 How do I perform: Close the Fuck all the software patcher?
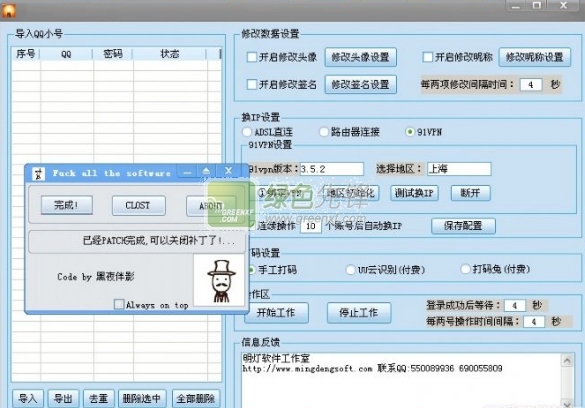point(228,171)
